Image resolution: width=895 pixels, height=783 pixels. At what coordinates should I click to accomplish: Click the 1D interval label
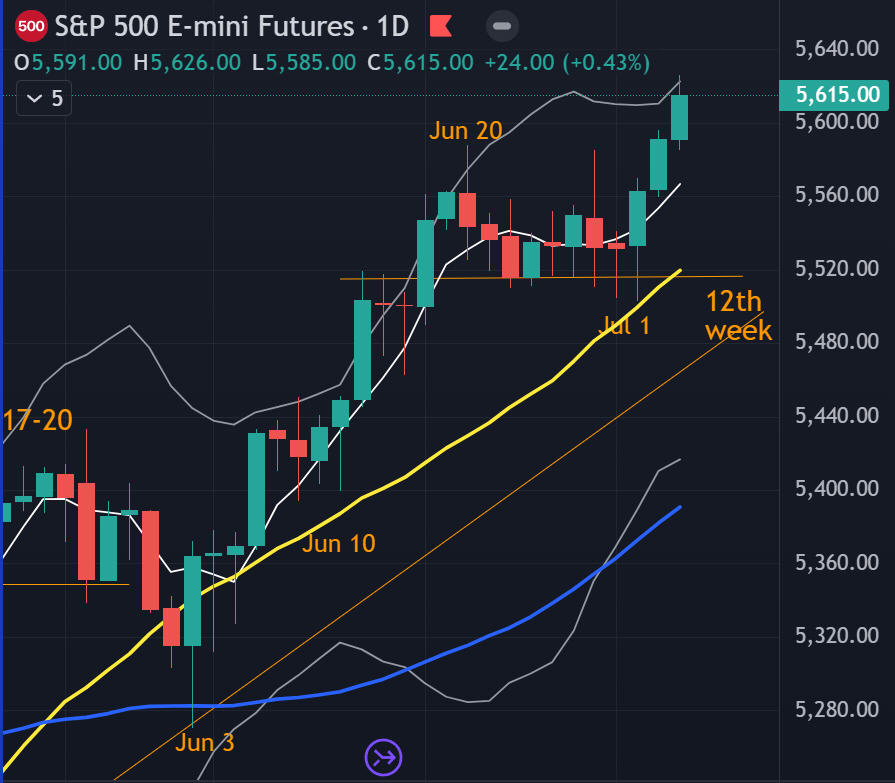pos(393,26)
